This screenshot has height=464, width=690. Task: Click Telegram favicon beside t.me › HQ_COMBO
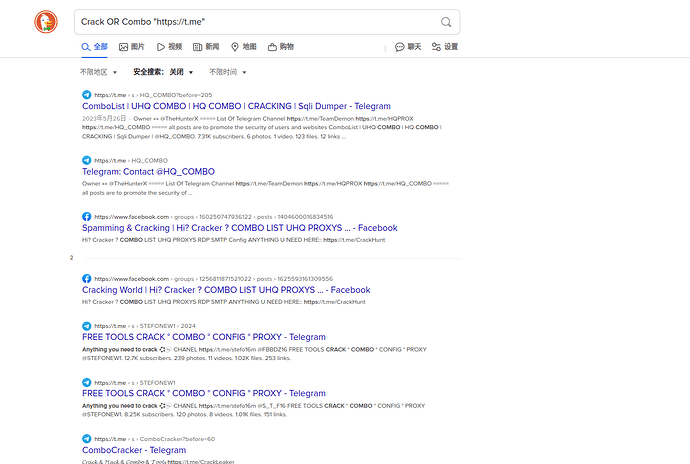coord(87,160)
